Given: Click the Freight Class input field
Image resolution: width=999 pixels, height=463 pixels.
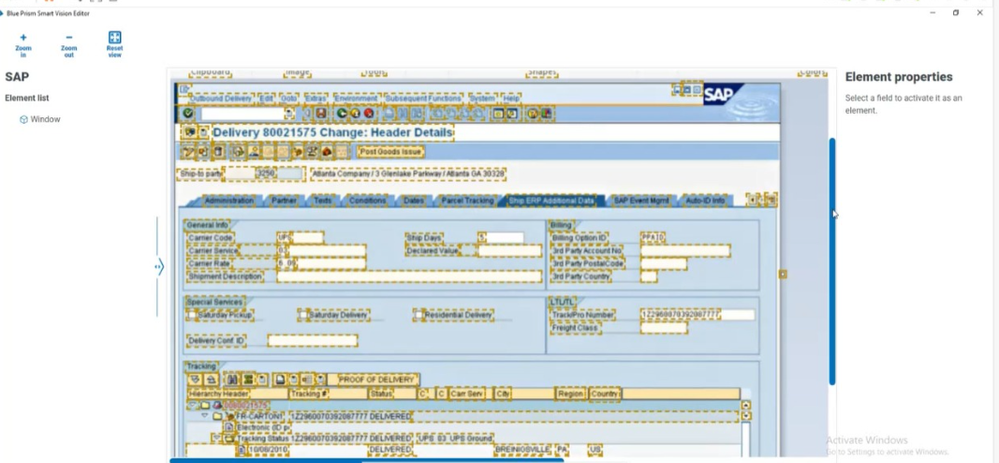Looking at the screenshot, I should click(x=664, y=328).
